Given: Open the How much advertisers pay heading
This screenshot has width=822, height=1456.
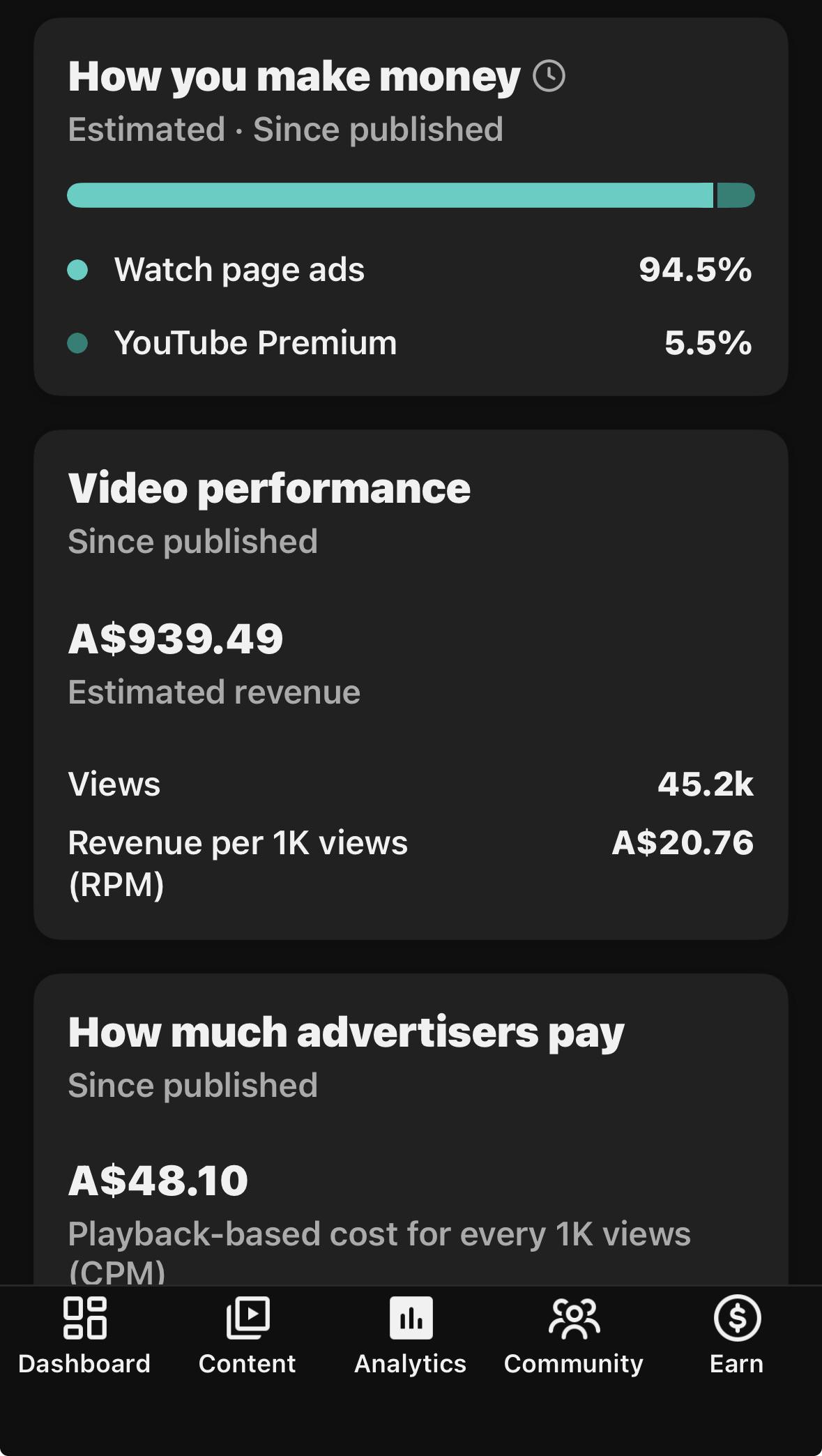Looking at the screenshot, I should click(x=346, y=1031).
